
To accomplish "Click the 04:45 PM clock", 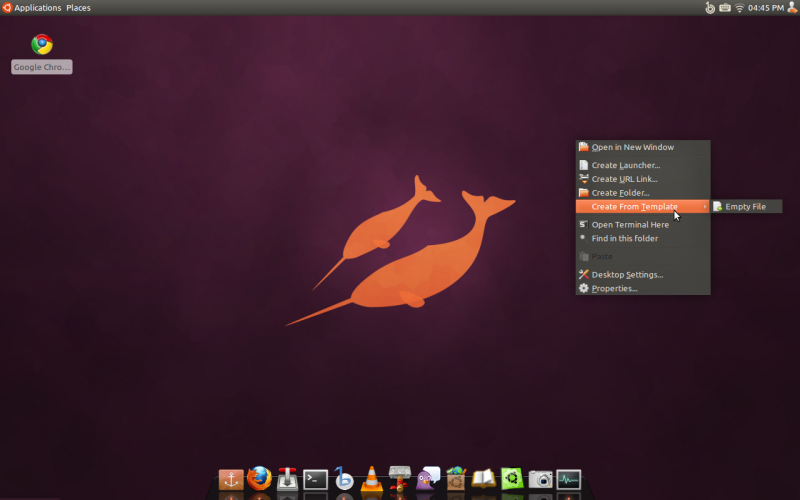I will [766, 8].
